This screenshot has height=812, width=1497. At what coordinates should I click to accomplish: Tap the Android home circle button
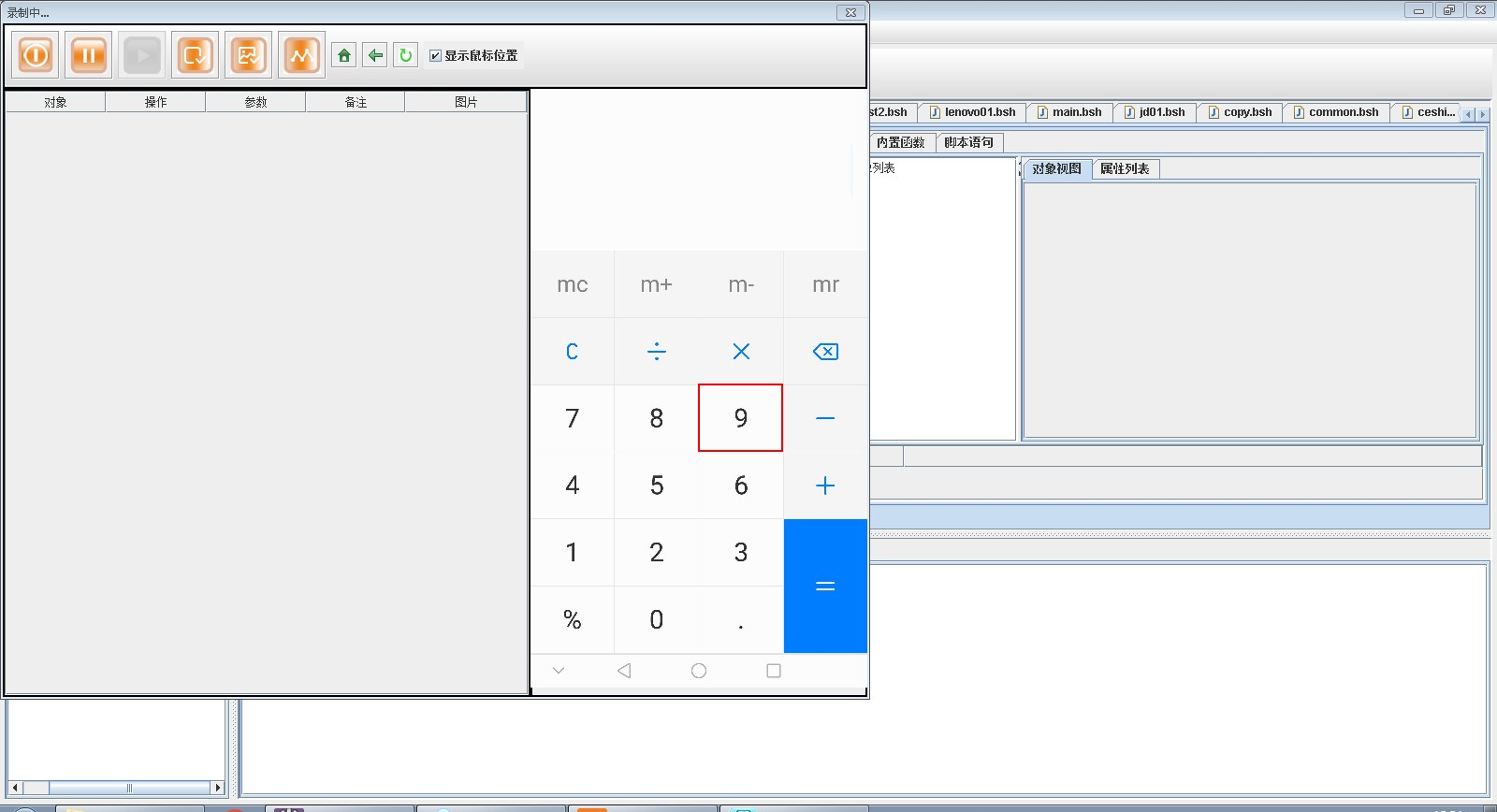point(698,671)
